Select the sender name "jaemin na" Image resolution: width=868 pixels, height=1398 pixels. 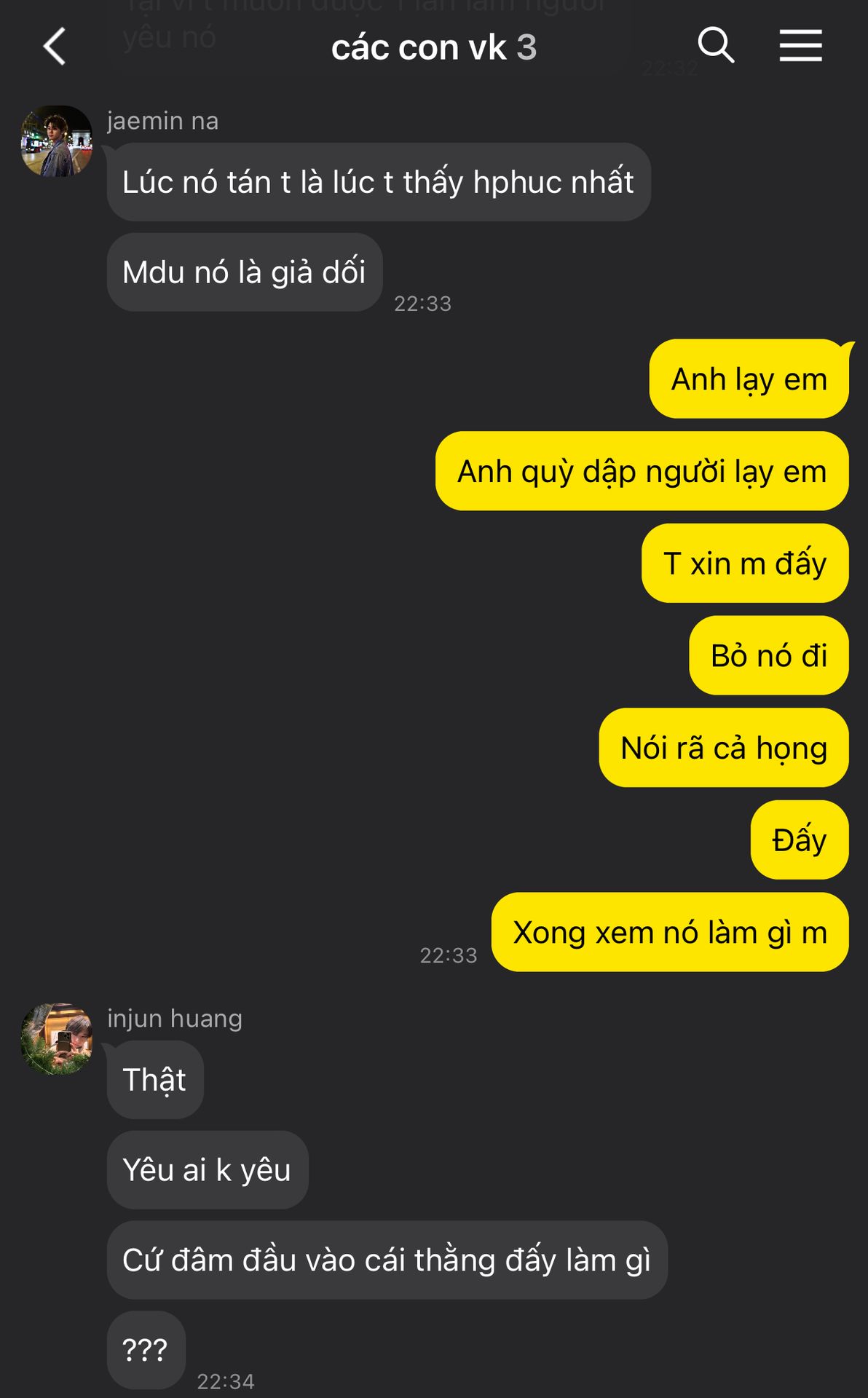tap(163, 121)
